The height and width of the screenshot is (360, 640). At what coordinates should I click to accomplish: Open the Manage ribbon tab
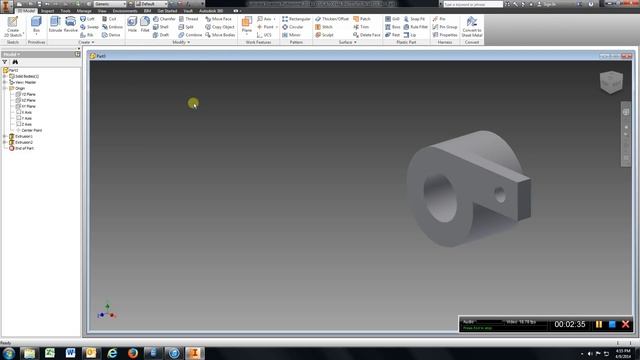[x=84, y=11]
